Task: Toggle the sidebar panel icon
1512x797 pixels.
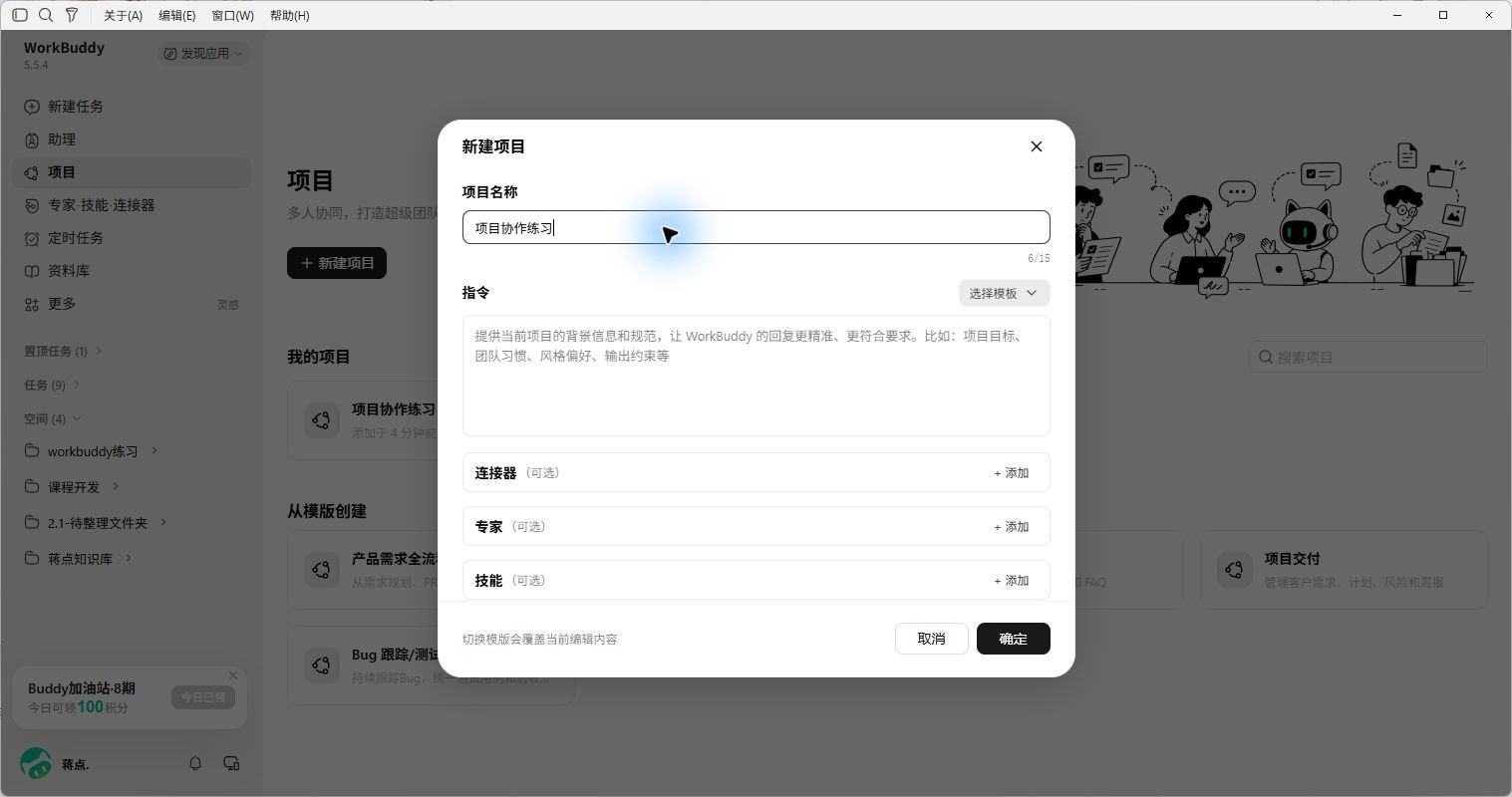Action: coord(20,15)
